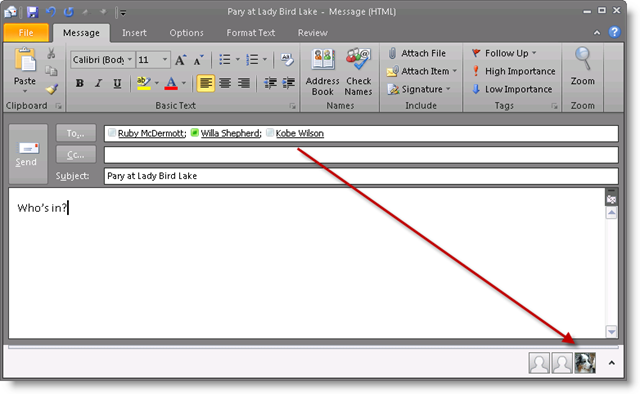Open Tags dialog launcher
This screenshot has height=394, width=640.
click(554, 106)
